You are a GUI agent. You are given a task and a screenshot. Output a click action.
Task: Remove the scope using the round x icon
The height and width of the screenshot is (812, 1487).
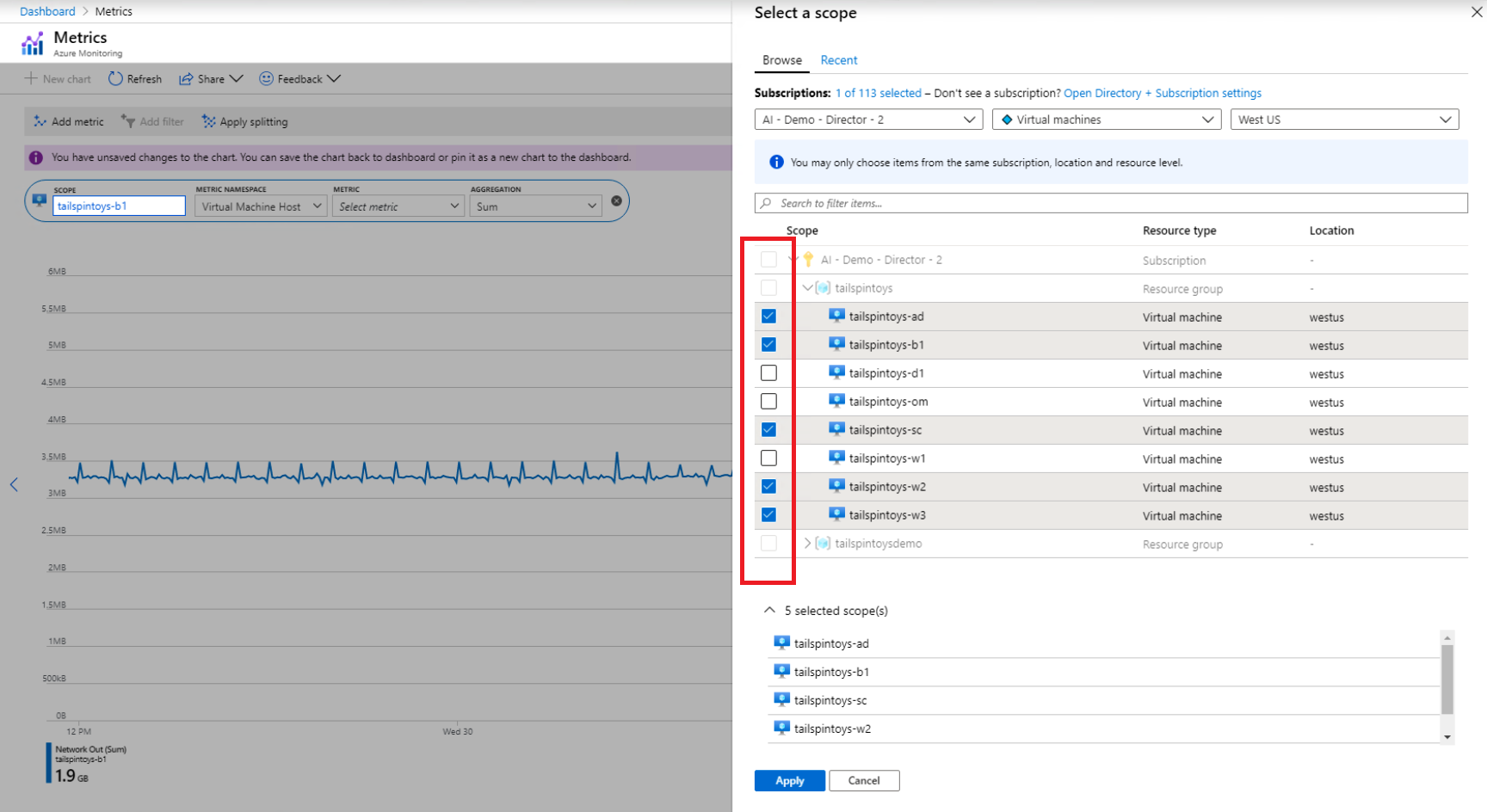pos(616,200)
